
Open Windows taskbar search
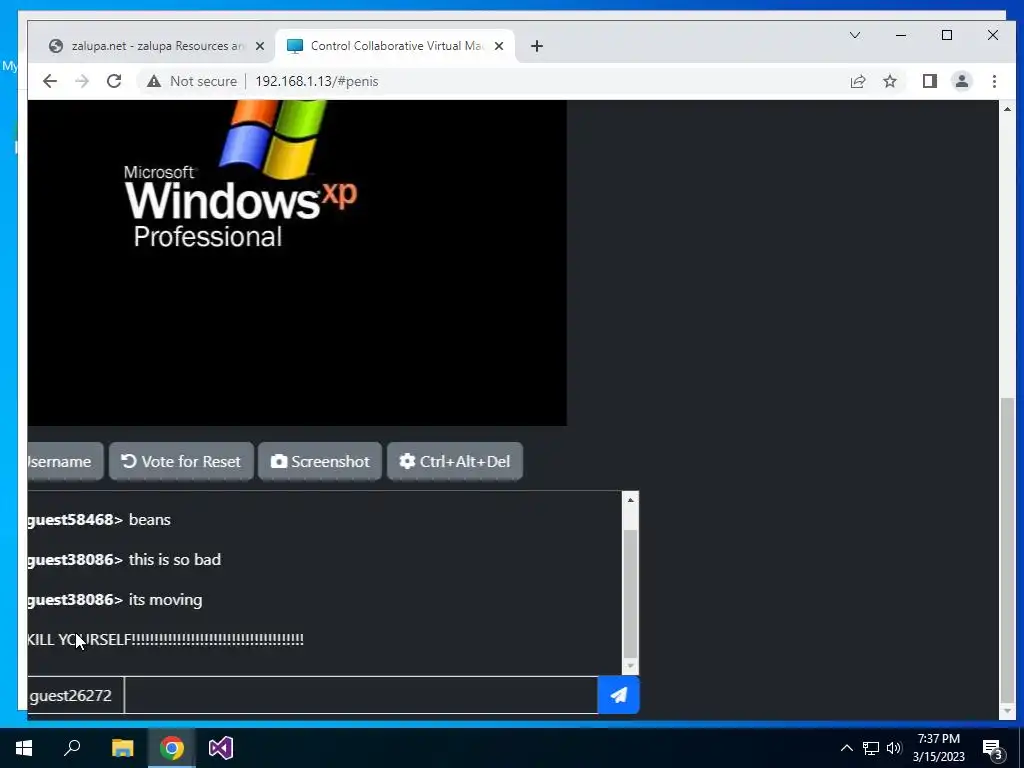(x=72, y=748)
